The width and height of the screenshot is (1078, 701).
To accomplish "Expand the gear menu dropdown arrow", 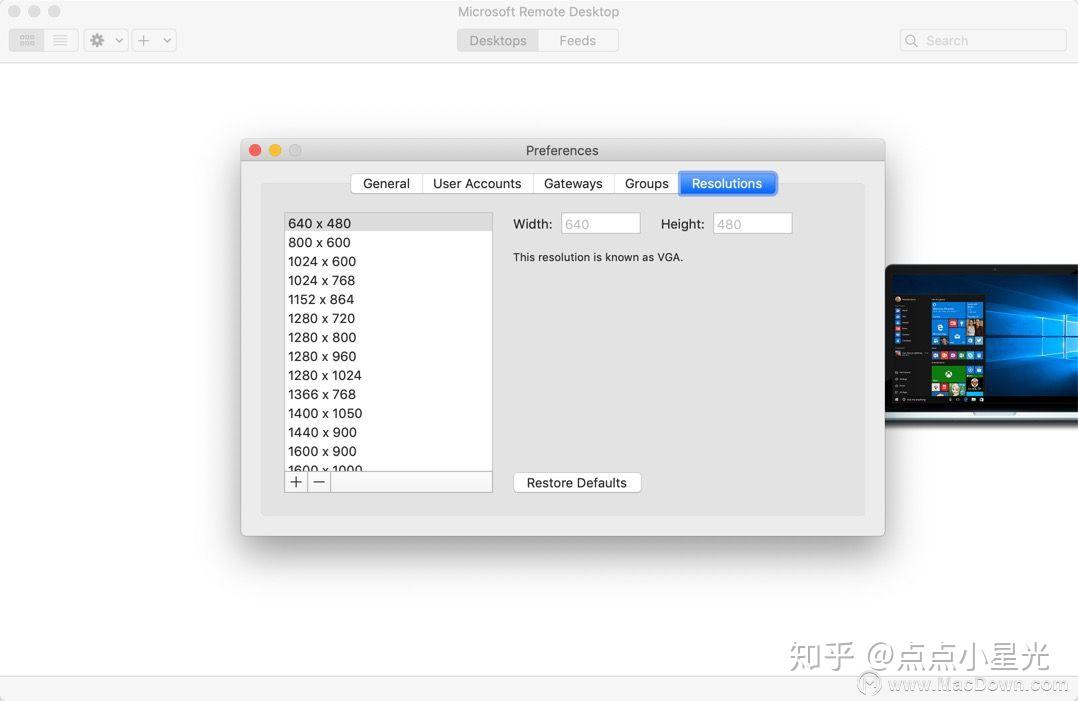I will (119, 41).
